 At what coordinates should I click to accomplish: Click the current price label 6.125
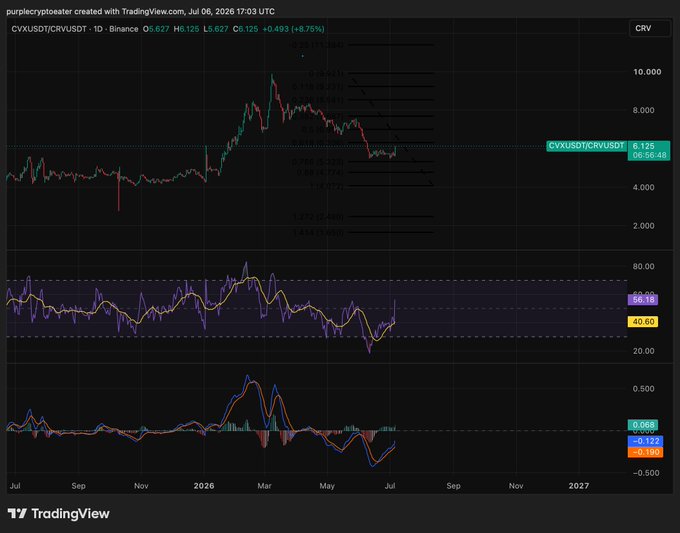coord(643,146)
